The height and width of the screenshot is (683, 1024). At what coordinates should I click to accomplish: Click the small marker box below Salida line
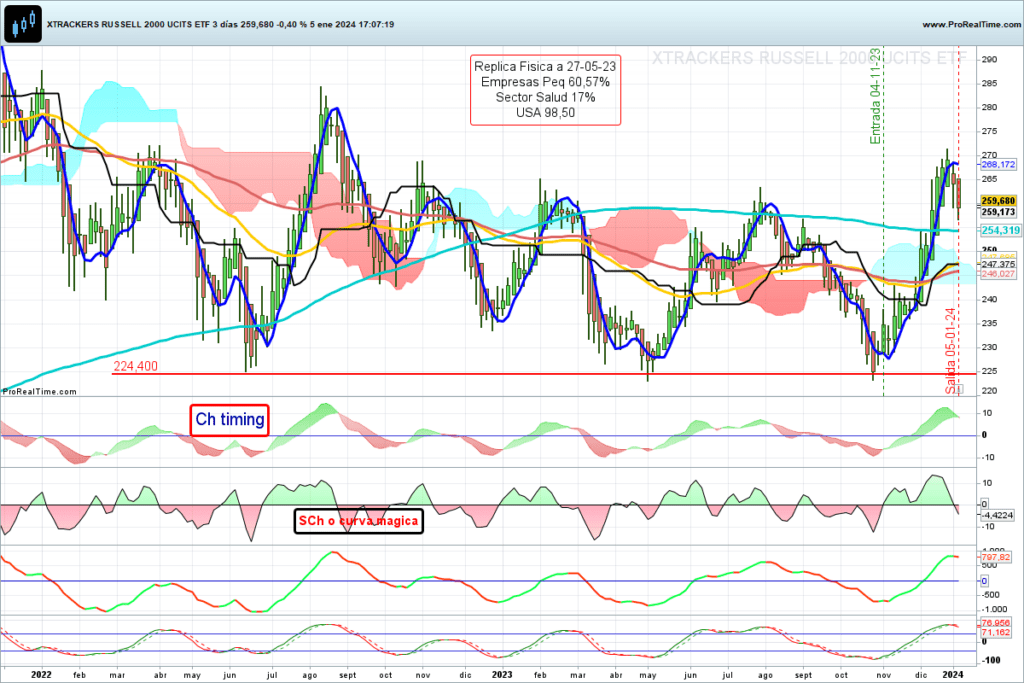pyautogui.click(x=959, y=389)
